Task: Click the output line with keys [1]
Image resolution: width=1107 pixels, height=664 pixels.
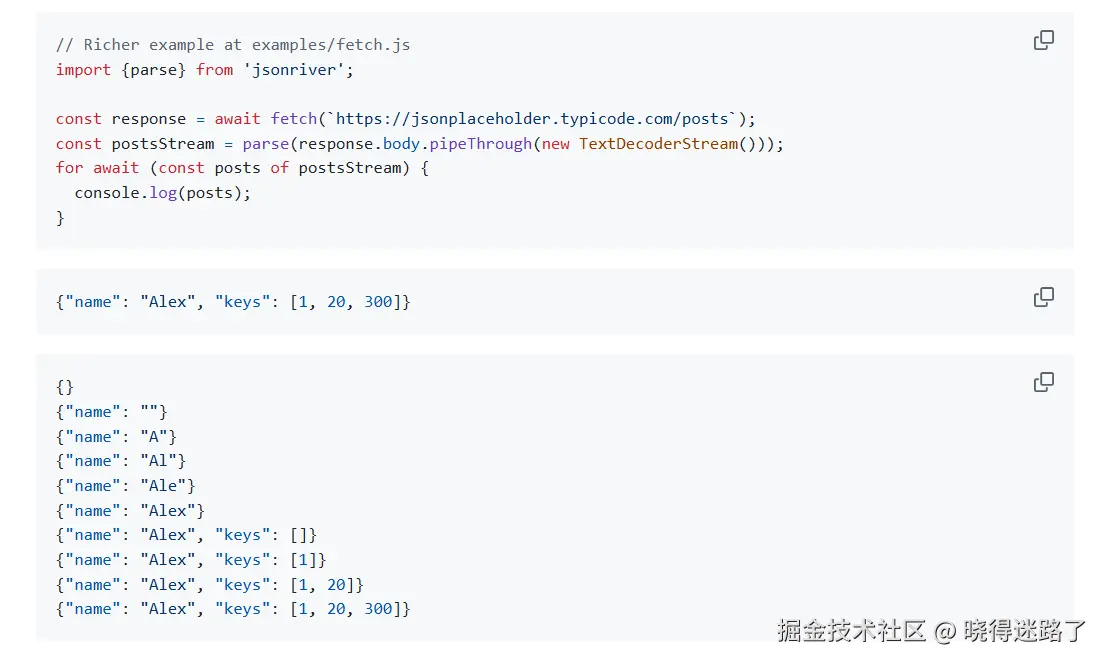Action: (191, 560)
